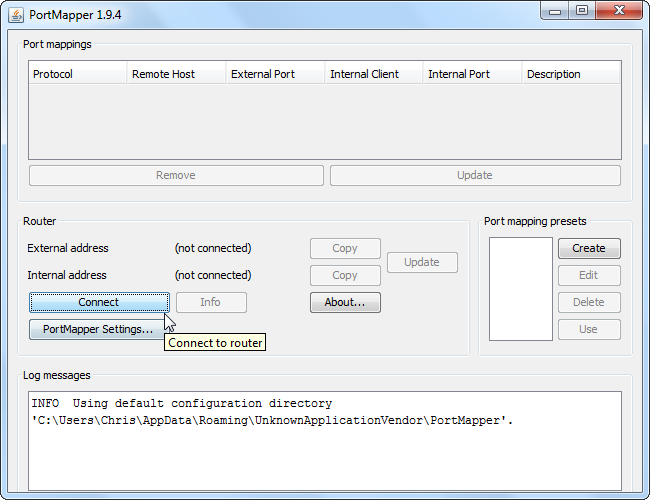Maximize the PortMapper window
This screenshot has height=500, width=650.
(x=582, y=11)
